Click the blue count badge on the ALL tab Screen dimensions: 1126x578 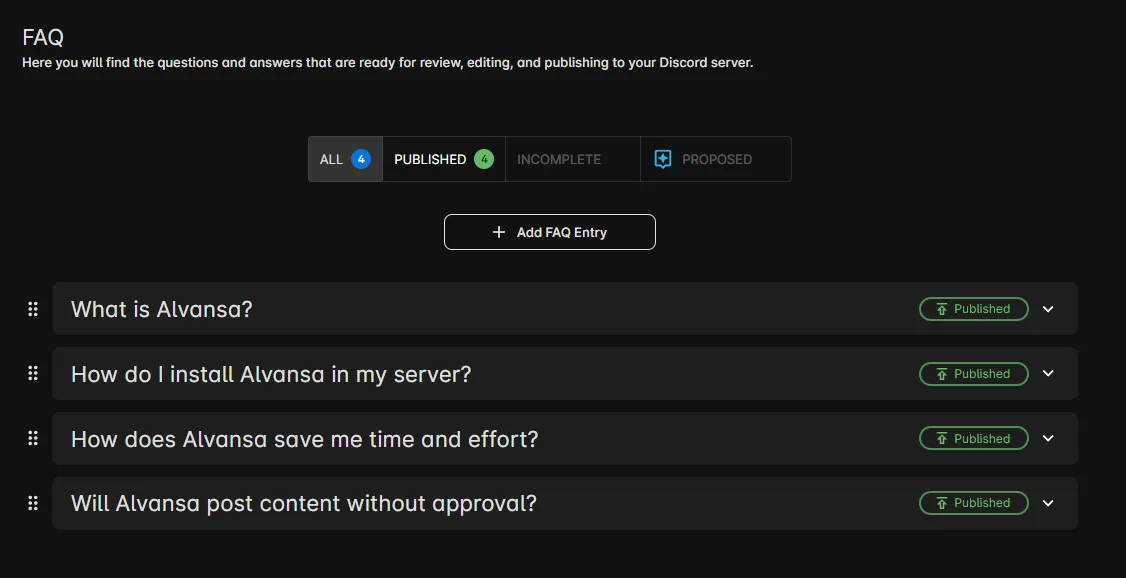point(359,158)
